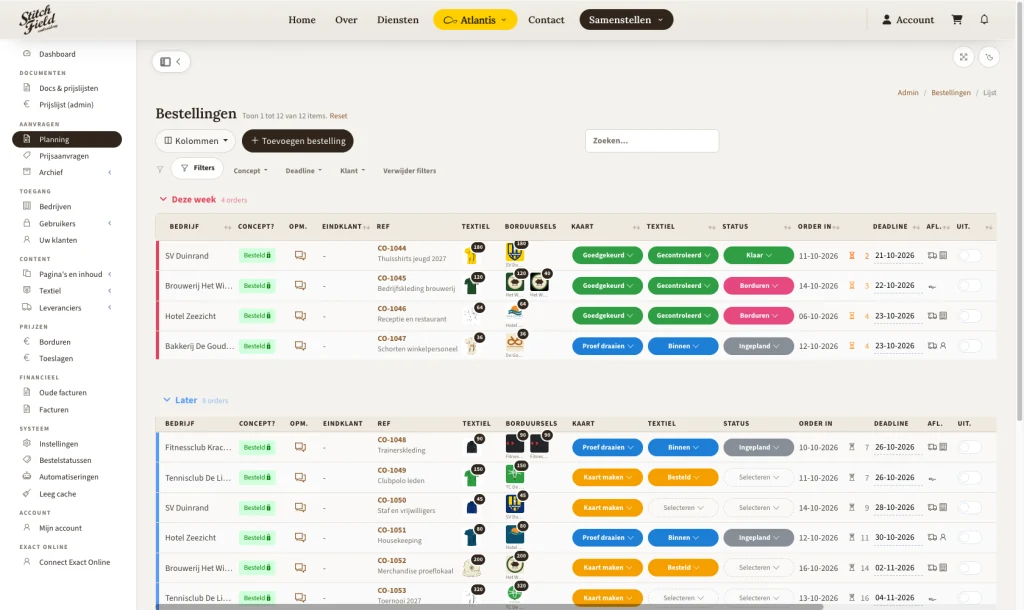Screen dimensions: 1024x610
Task: Open the Filters button
Action: pos(197,168)
